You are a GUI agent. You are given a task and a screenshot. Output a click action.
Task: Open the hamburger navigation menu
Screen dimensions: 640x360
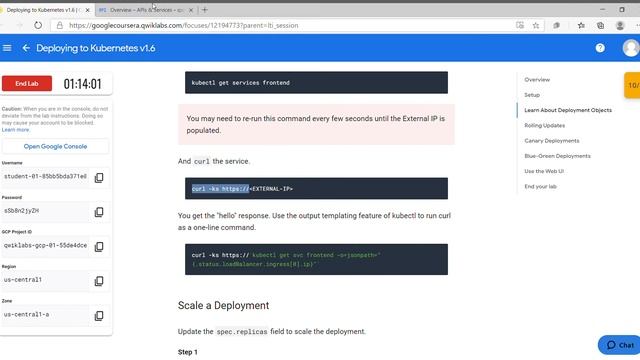click(x=7, y=48)
